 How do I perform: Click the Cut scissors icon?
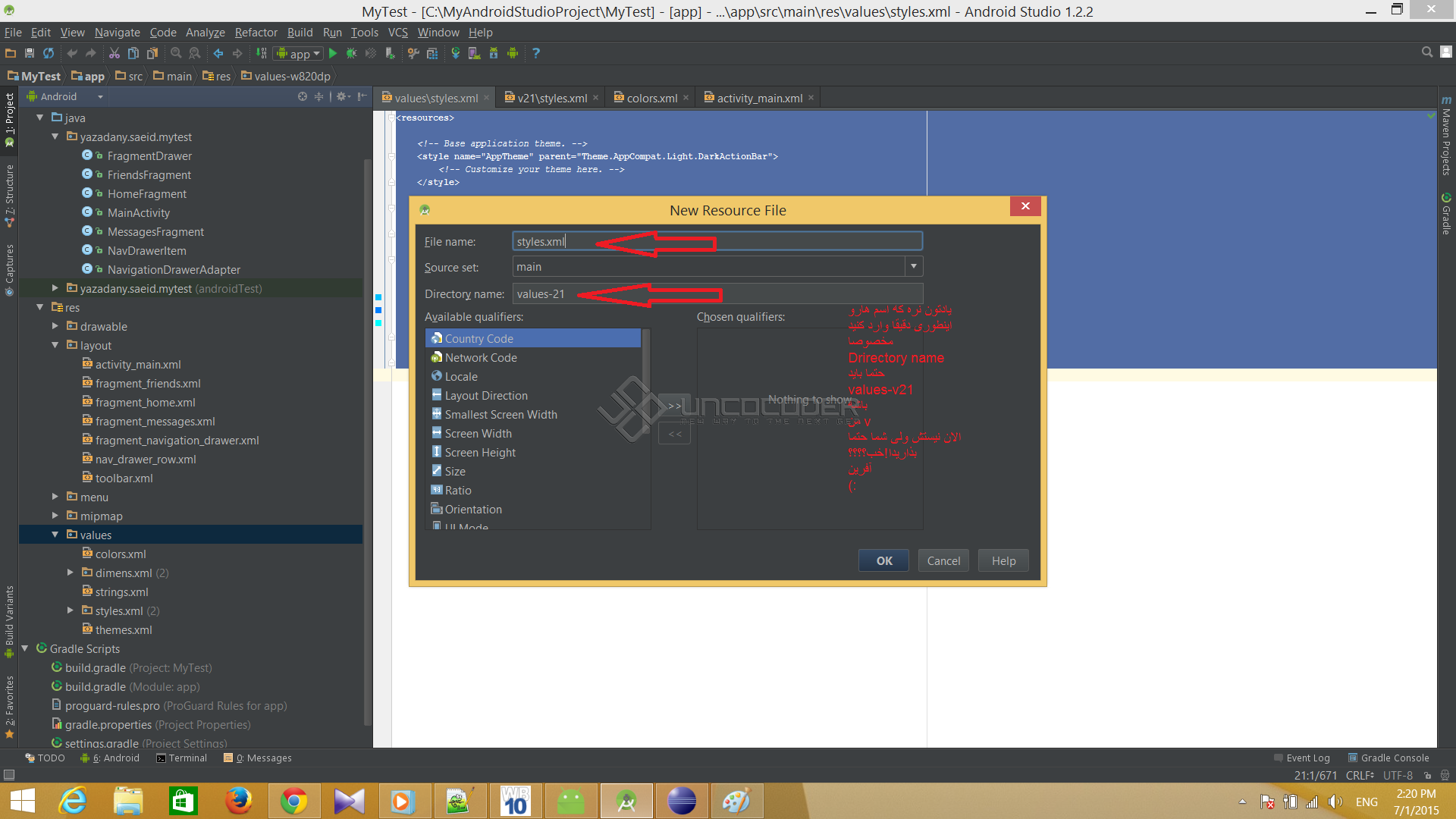coord(115,53)
